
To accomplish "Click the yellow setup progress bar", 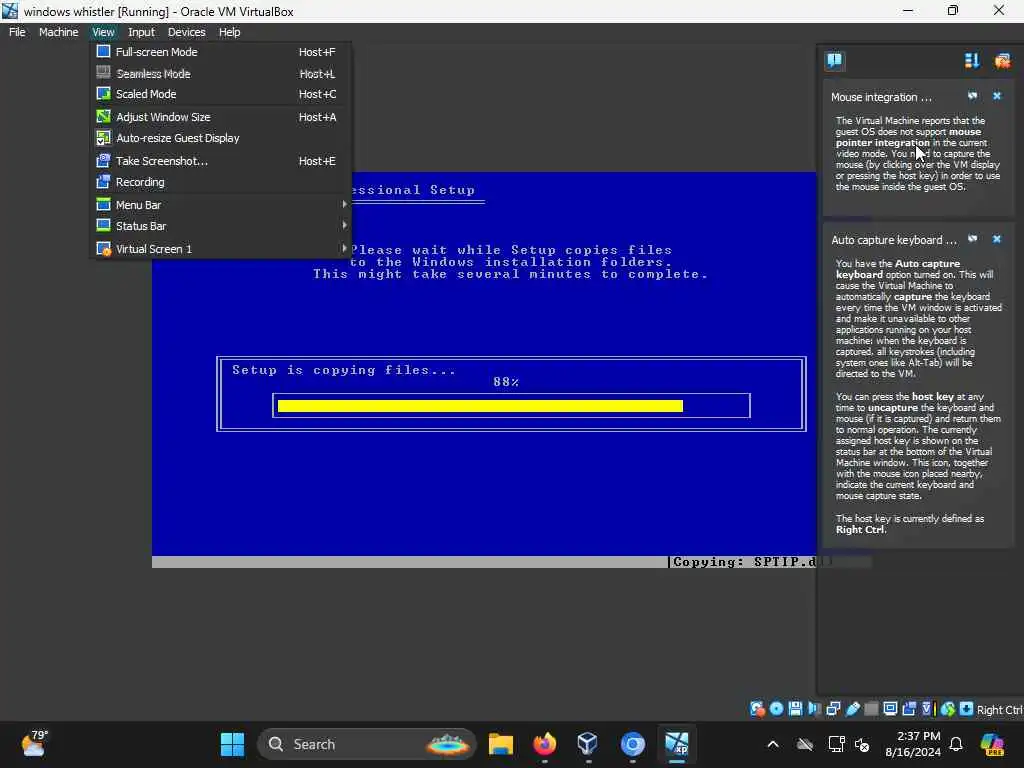I will 480,406.
